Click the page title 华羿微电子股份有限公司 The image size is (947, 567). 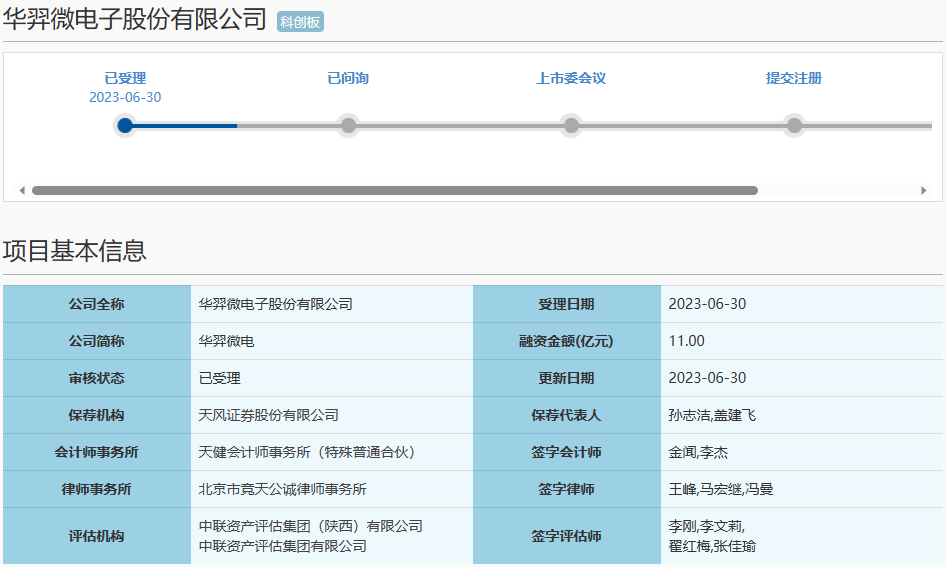click(x=134, y=19)
